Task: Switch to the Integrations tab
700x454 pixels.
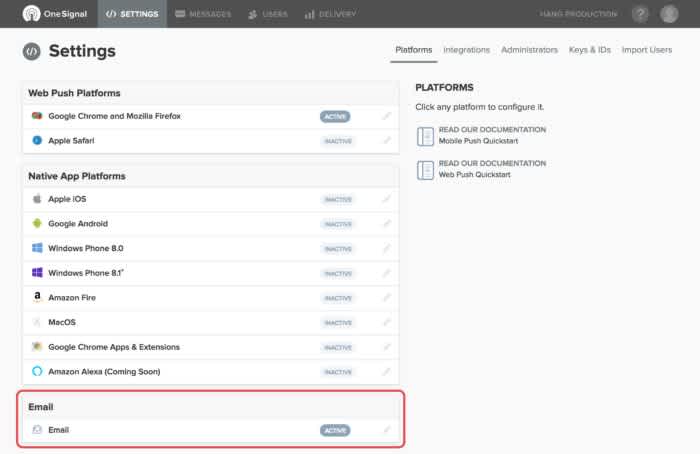Action: pyautogui.click(x=467, y=50)
